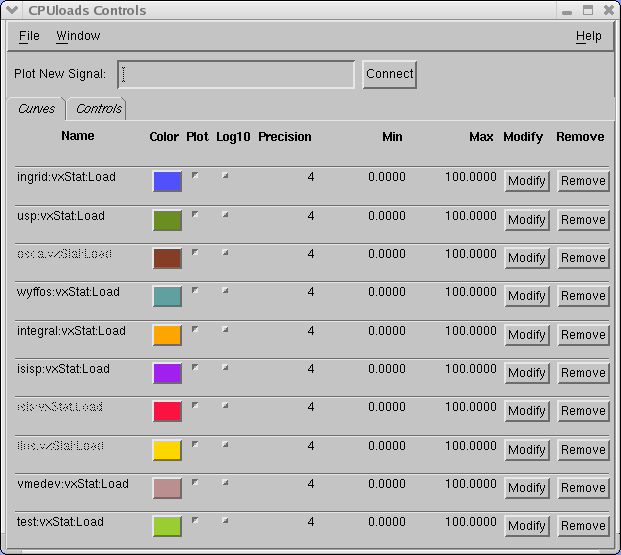The height and width of the screenshot is (555, 621).
Task: Toggle Plot checkbox for ingrid:vxStat:Load
Action: [x=195, y=175]
